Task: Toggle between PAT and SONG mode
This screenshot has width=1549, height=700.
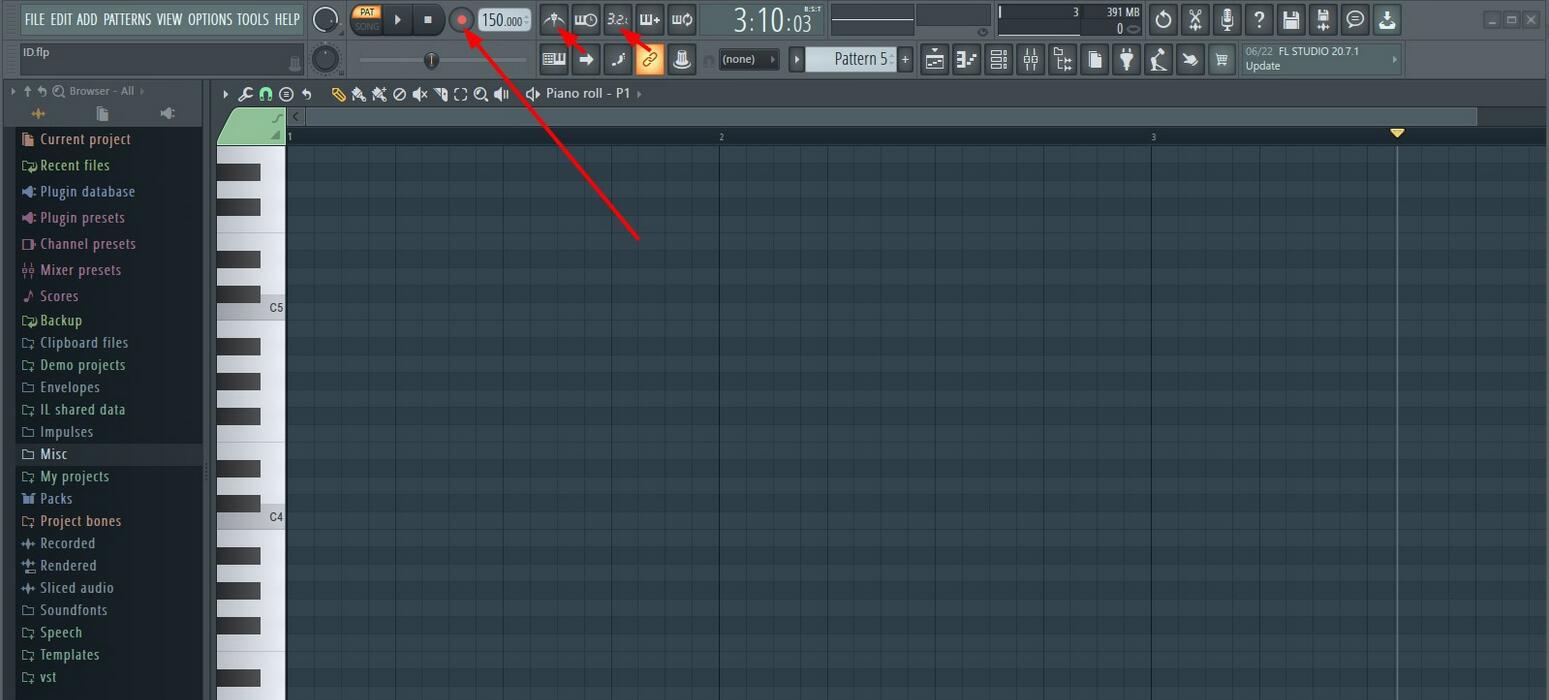Action: click(x=366, y=19)
